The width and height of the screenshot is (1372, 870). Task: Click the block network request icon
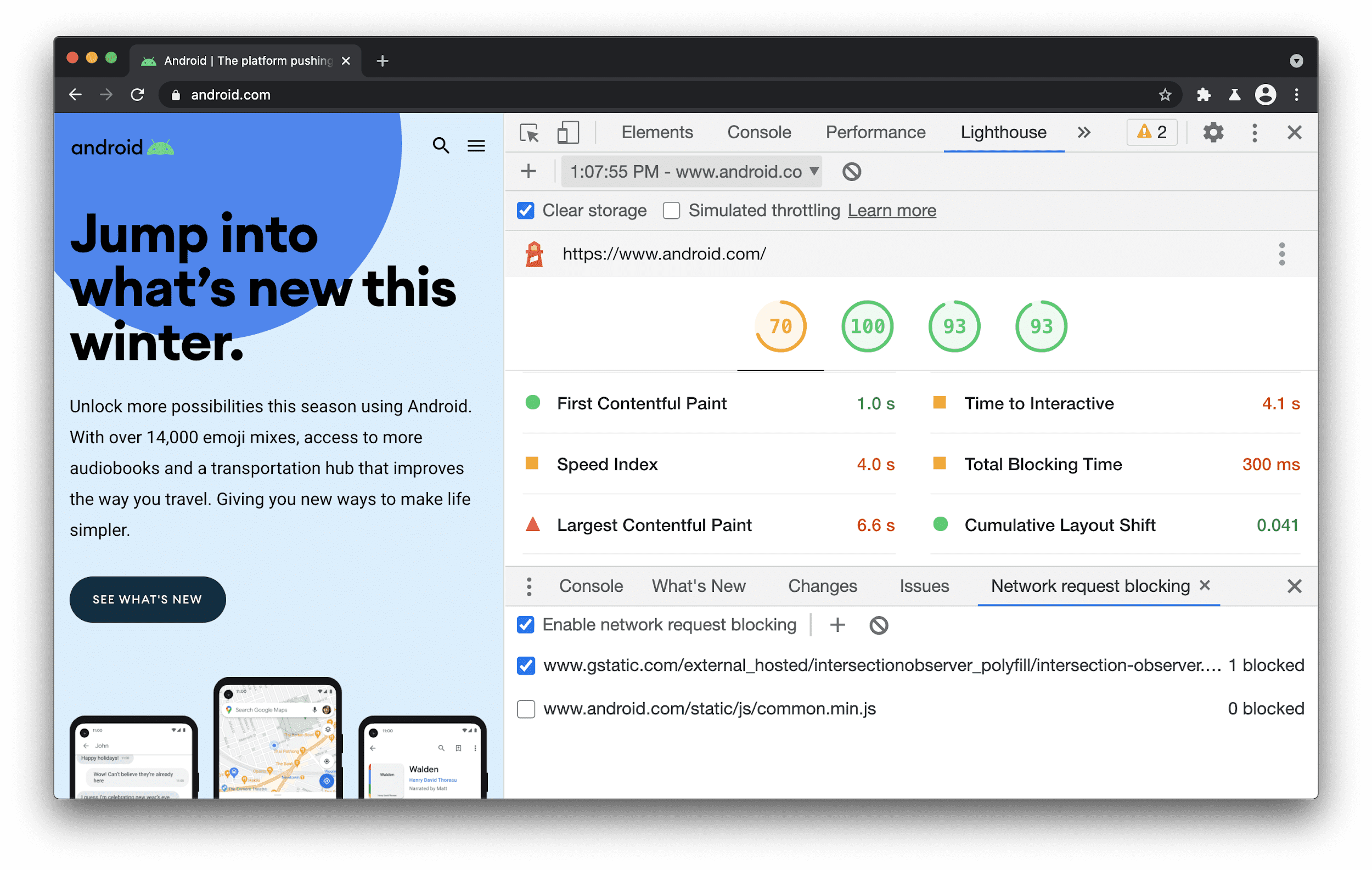click(878, 626)
